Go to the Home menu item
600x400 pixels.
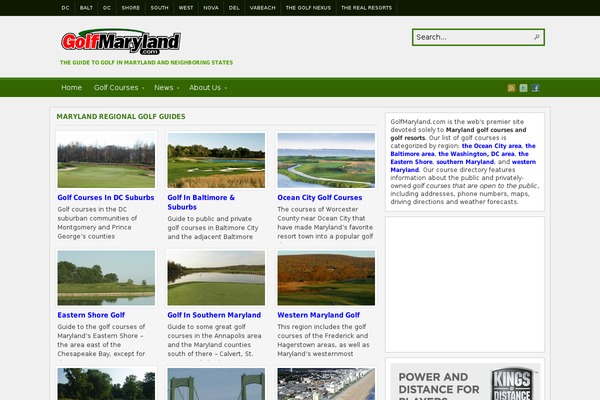[72, 88]
